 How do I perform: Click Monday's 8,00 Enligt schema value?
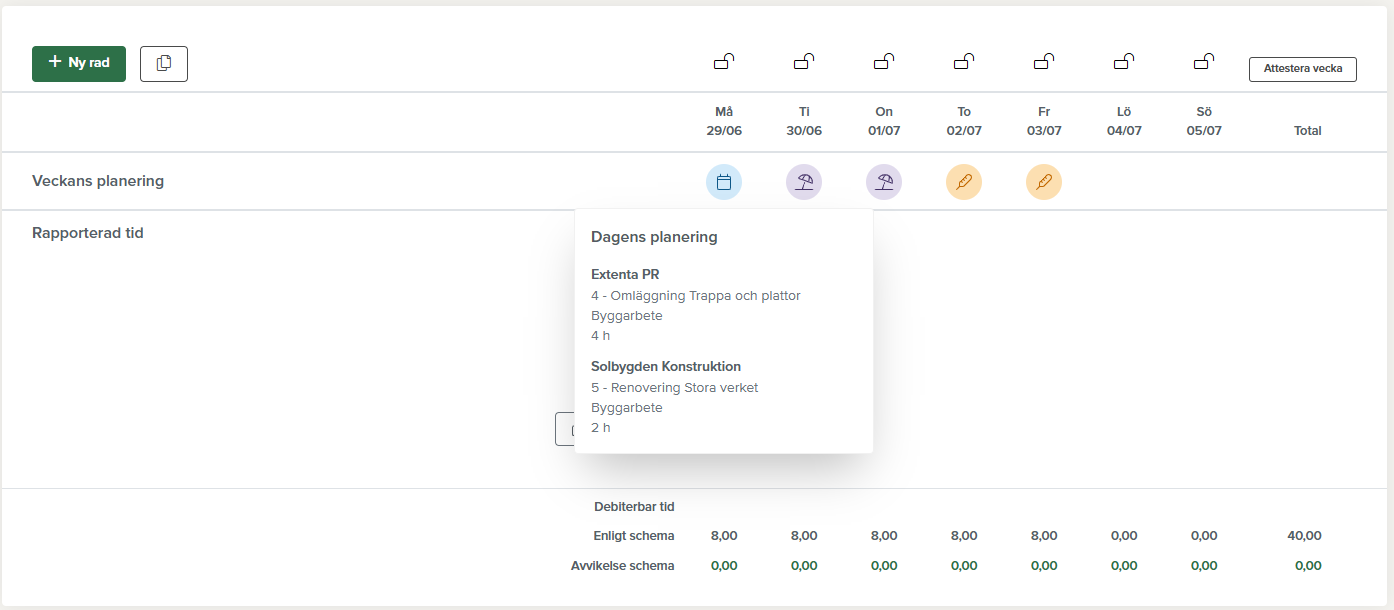click(724, 536)
